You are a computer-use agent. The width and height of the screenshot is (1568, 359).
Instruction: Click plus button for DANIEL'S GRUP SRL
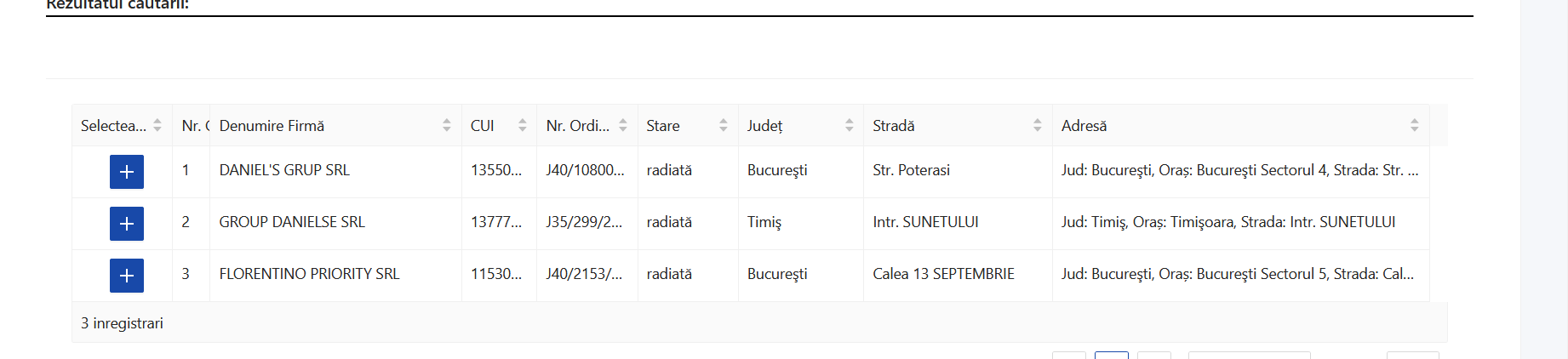(127, 172)
